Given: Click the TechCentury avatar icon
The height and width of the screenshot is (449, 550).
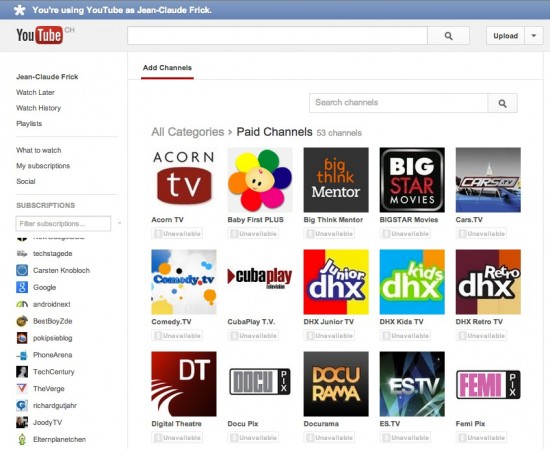Looking at the screenshot, I should (x=22, y=372).
